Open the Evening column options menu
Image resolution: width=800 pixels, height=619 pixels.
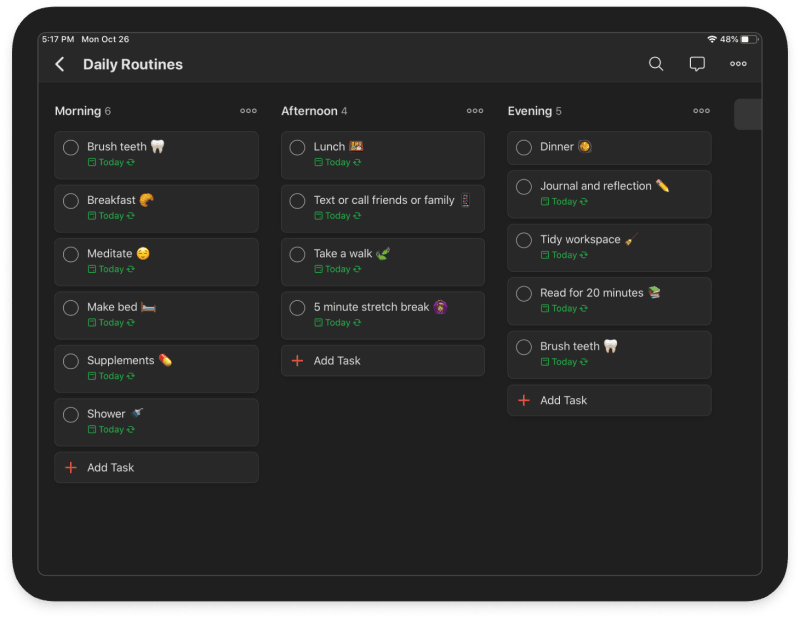701,111
